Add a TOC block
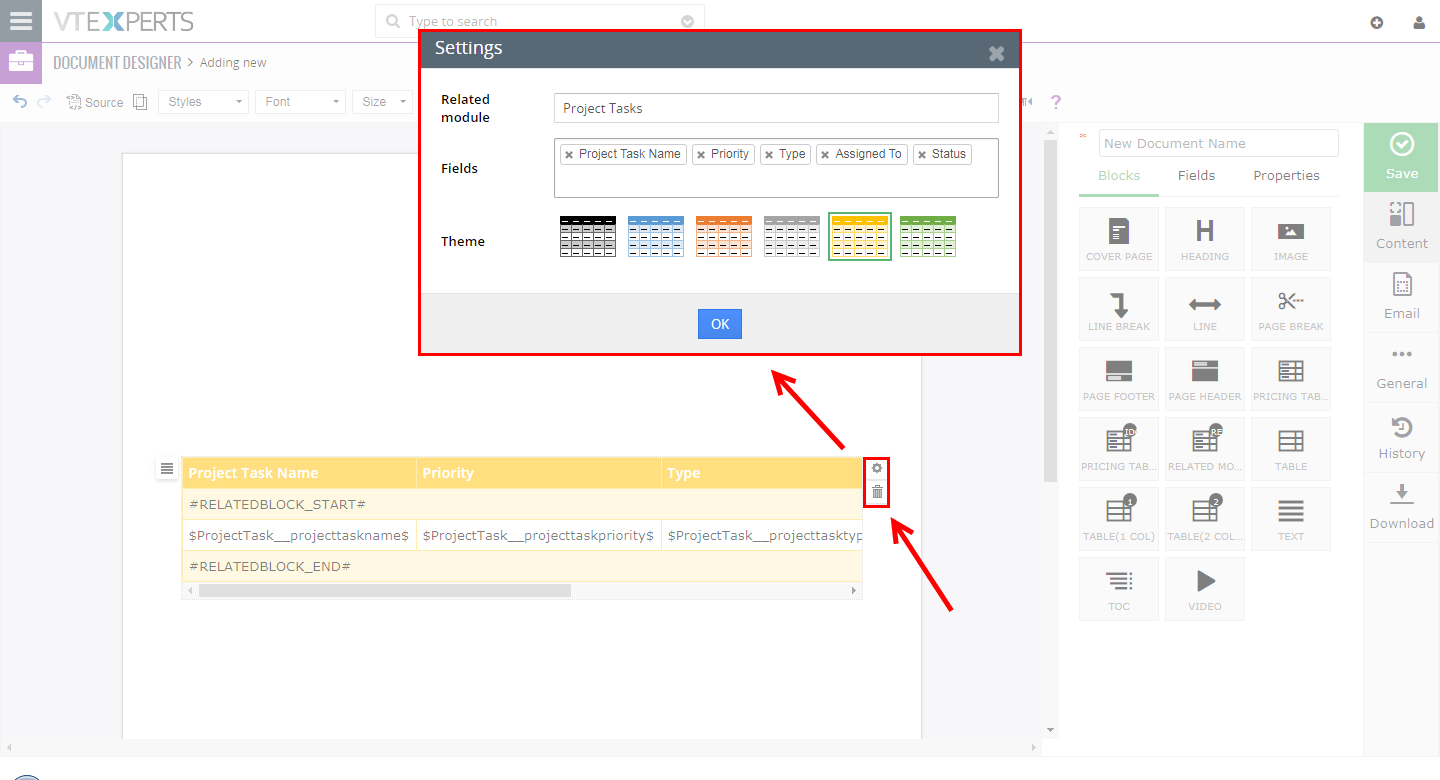This screenshot has width=1440, height=780. (1118, 588)
